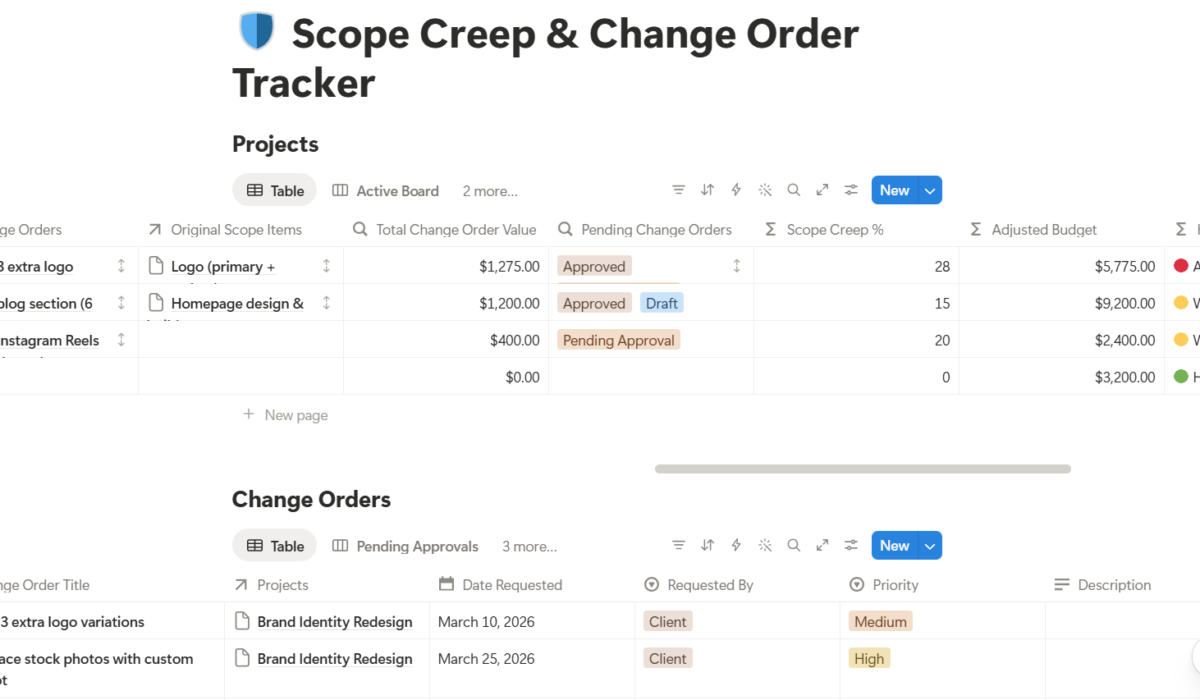Click the New button on Change Orders
The width and height of the screenshot is (1200, 700).
(893, 545)
